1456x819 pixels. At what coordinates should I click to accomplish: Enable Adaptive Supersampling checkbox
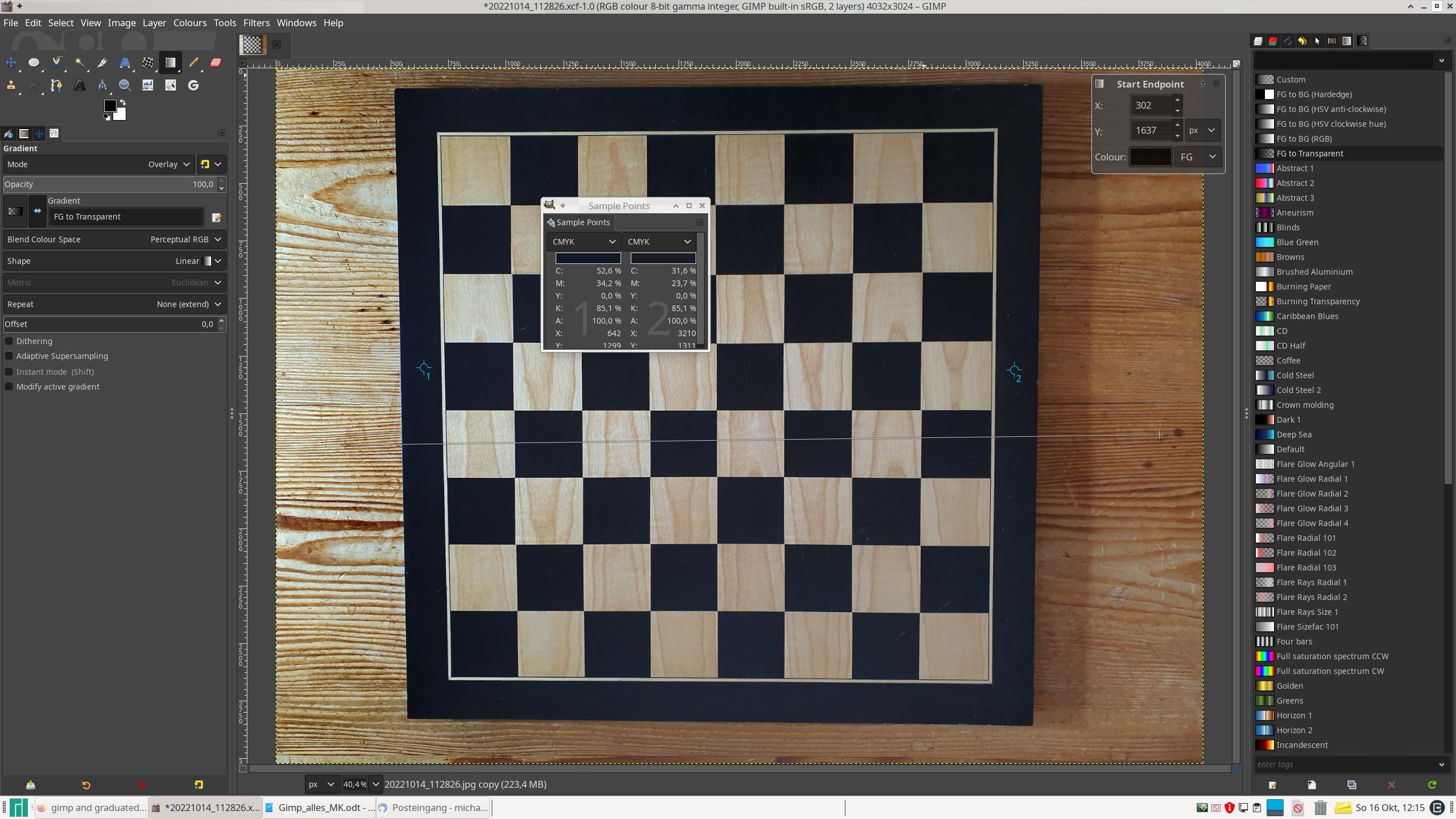[x=9, y=356]
